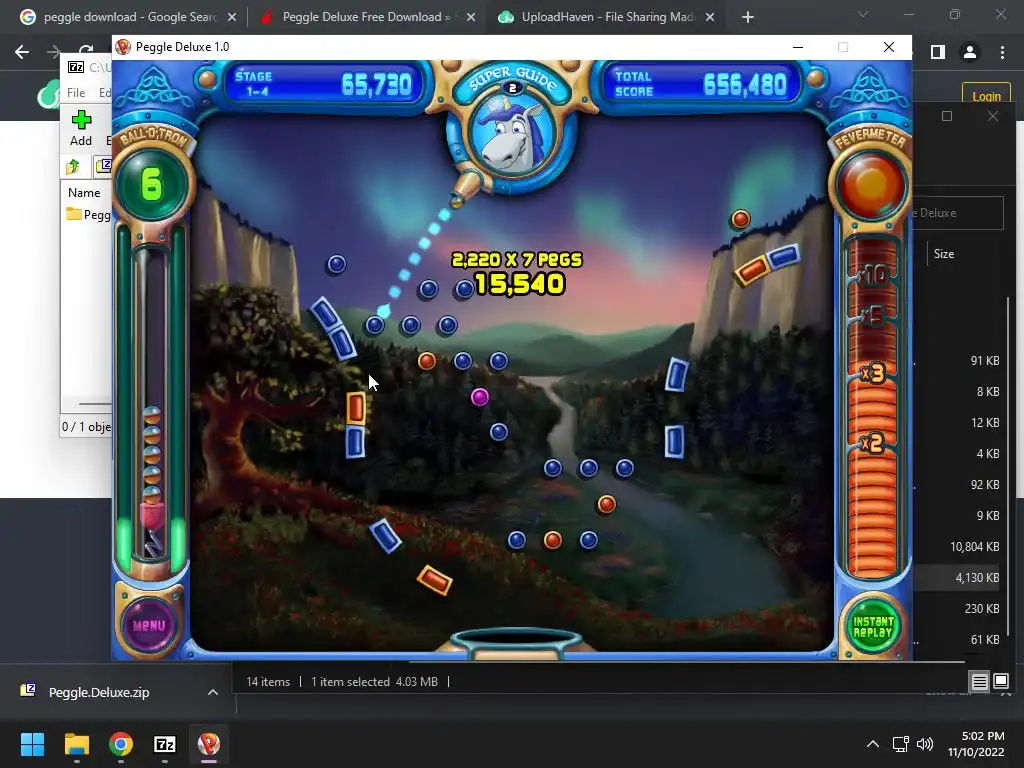Click the blue peg far upper left
This screenshot has height=768, width=1024.
coord(336,264)
